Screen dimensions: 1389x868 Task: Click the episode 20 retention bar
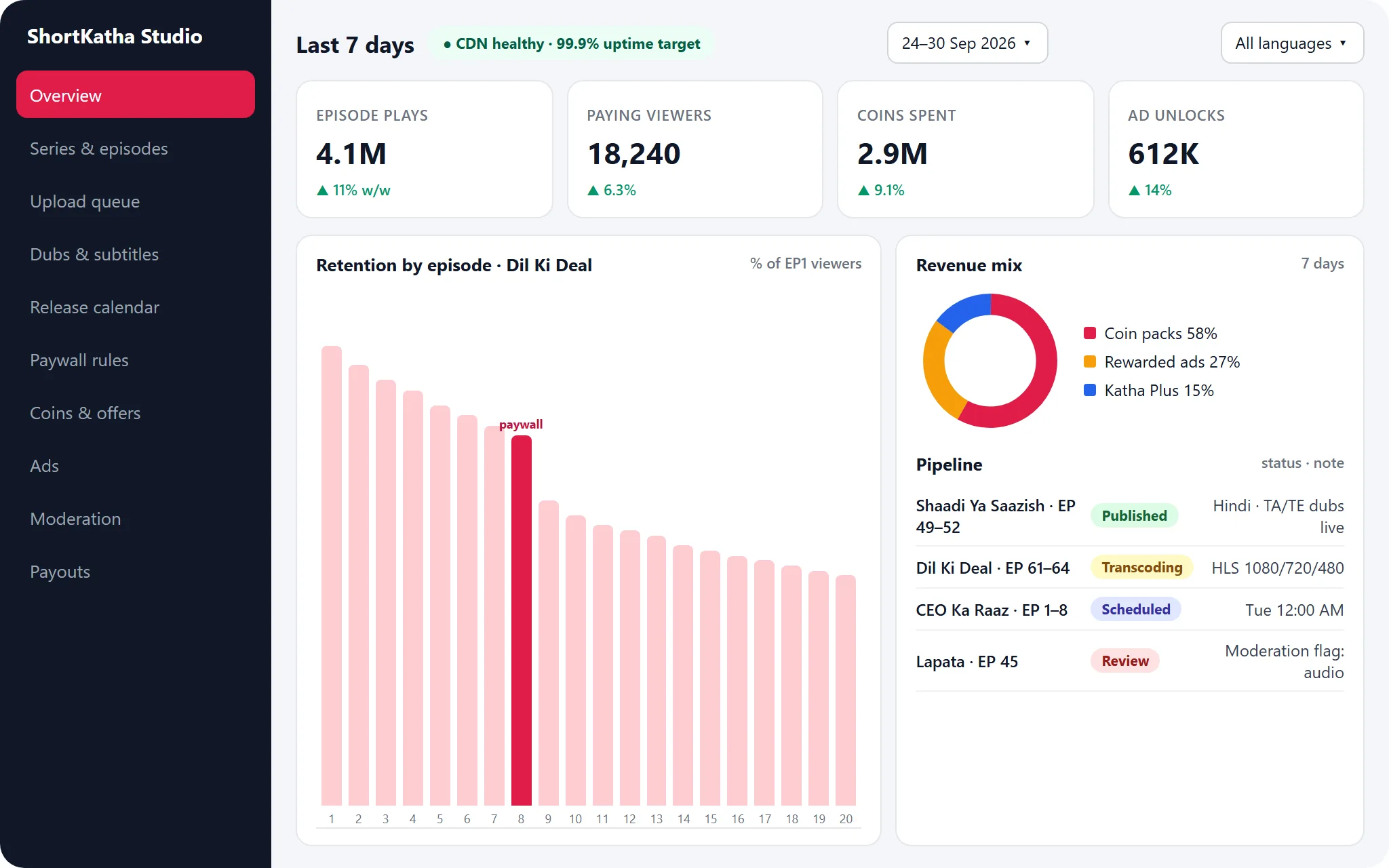(x=846, y=690)
